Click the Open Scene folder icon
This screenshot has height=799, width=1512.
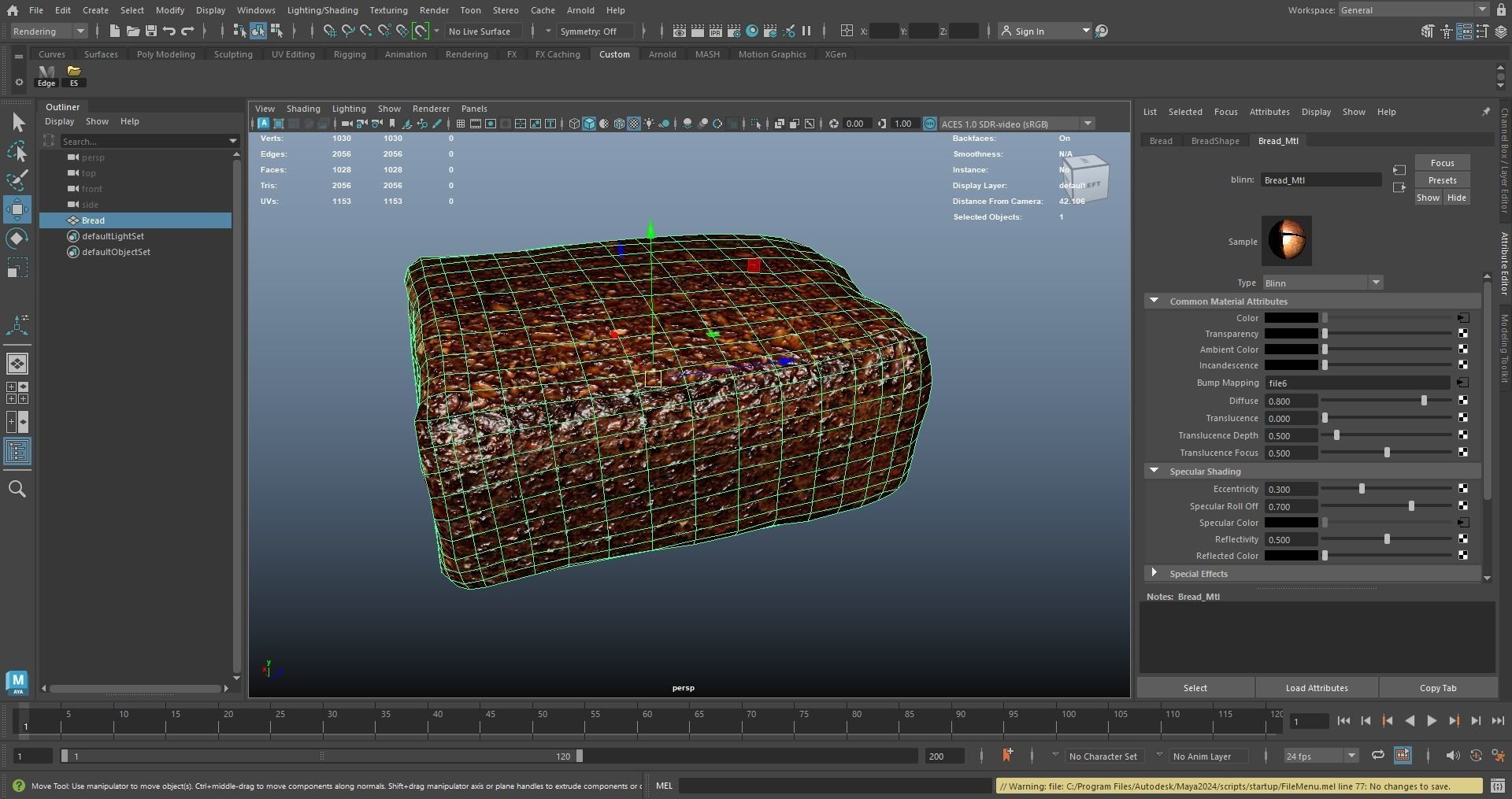pos(133,31)
